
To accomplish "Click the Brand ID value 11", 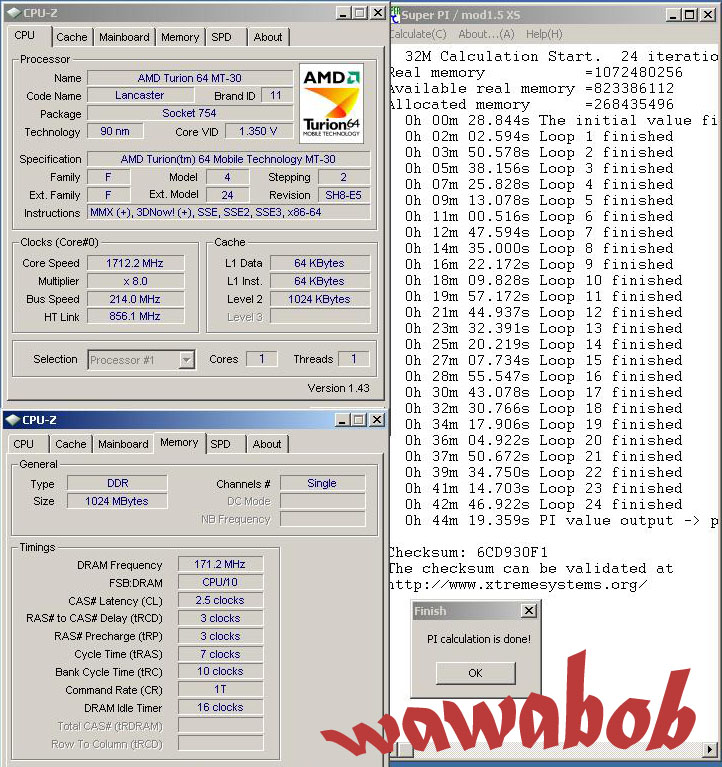I will 276,95.
